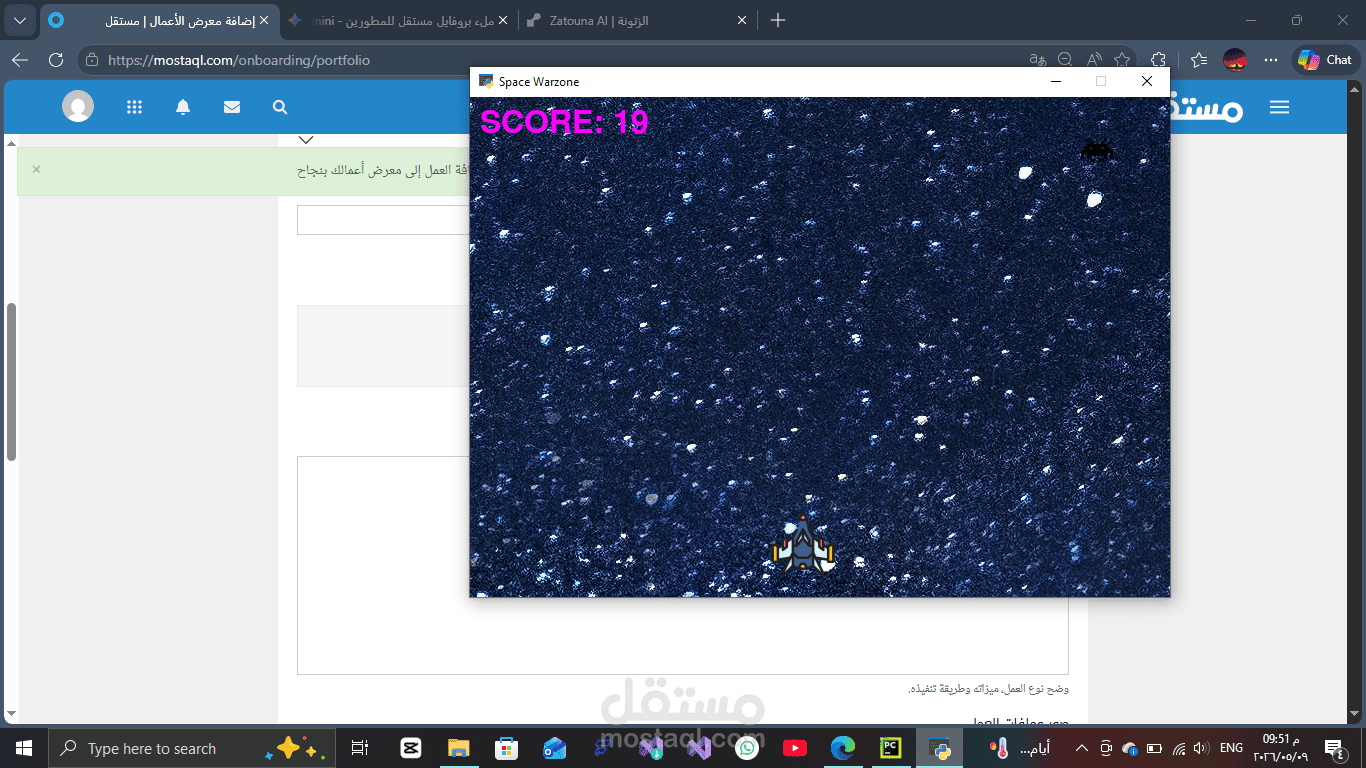This screenshot has height=768, width=1366.
Task: Click the SCORE: 19 text in the game
Action: coord(564,122)
